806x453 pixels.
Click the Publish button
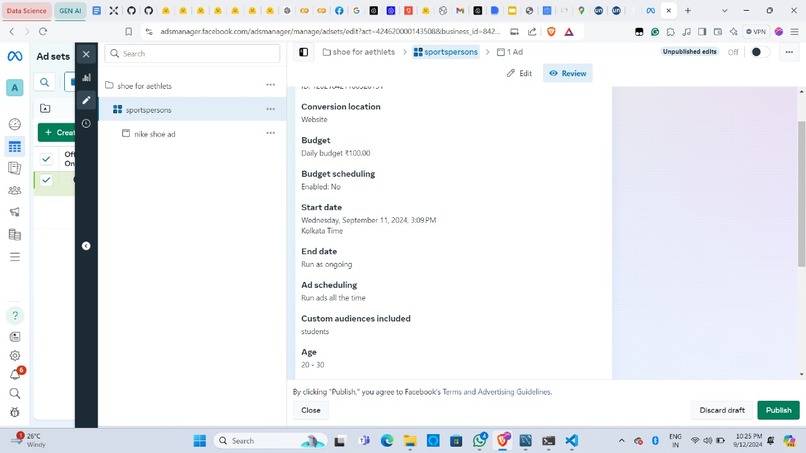pyautogui.click(x=778, y=410)
